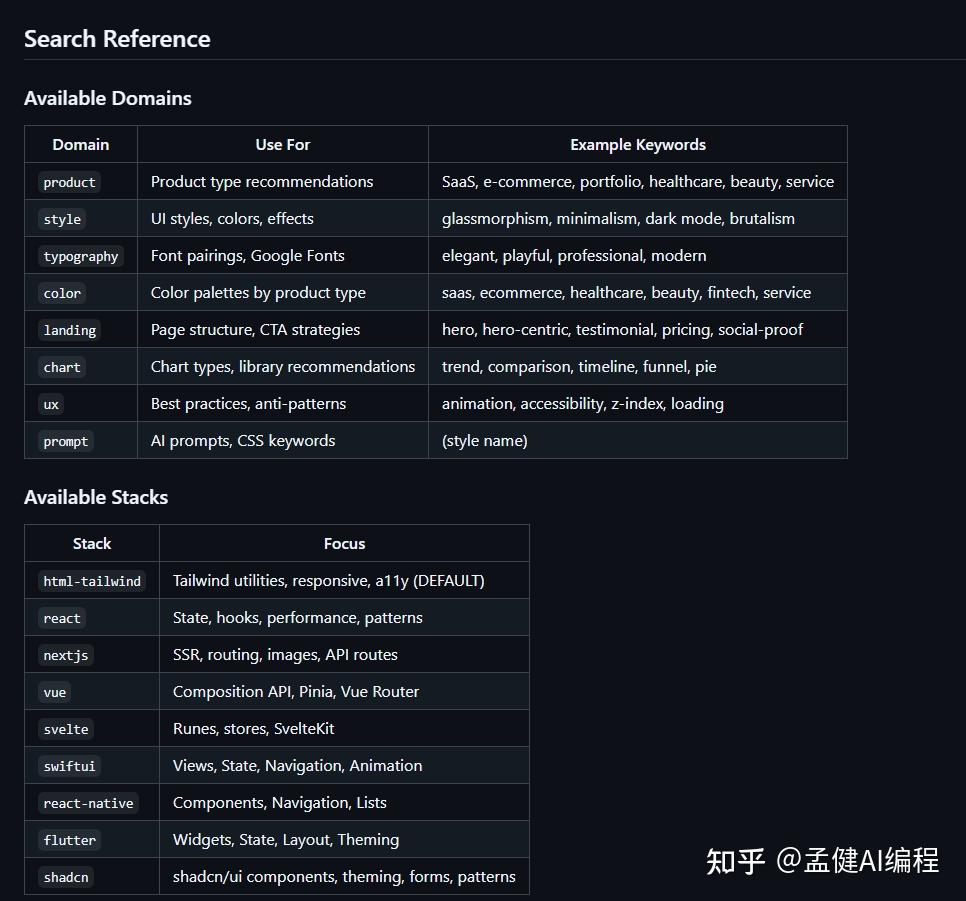Select the 'chart' domain code tag
Viewport: 966px width, 901px height.
point(62,367)
